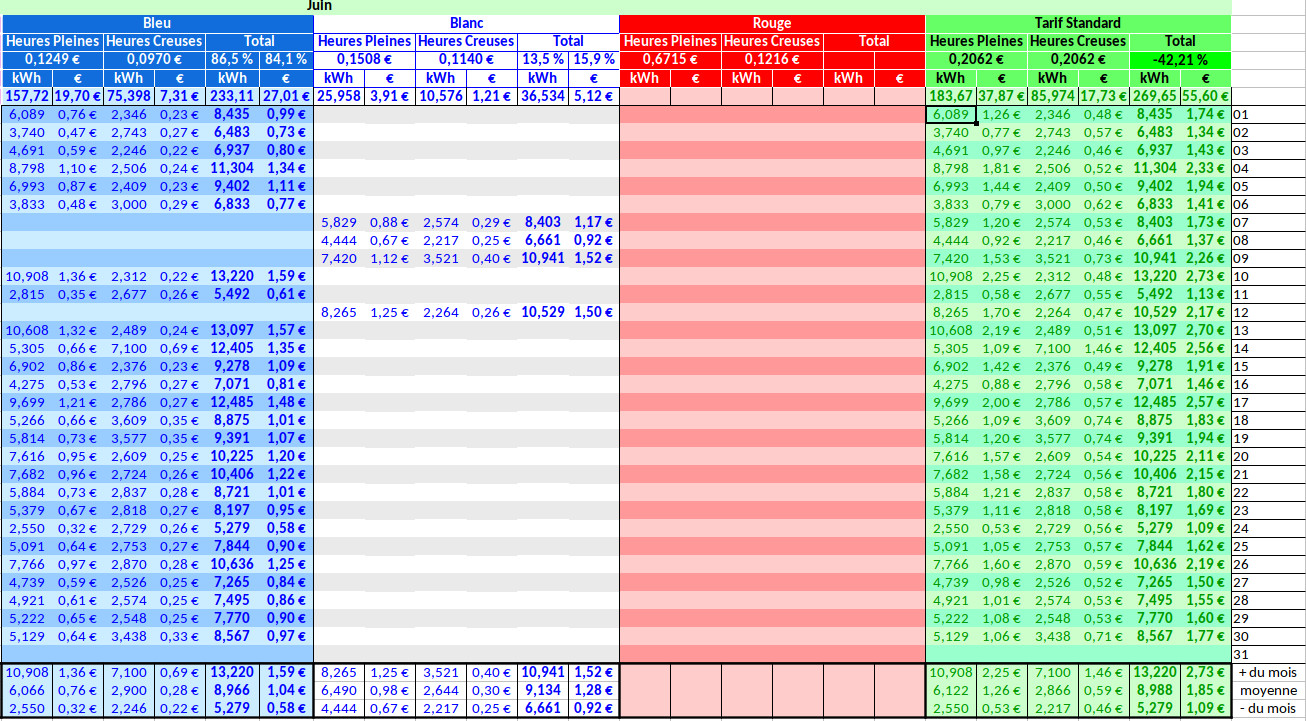Click the "moyenne" row label
Viewport: 1306px width, 721px height.
coord(1266,691)
